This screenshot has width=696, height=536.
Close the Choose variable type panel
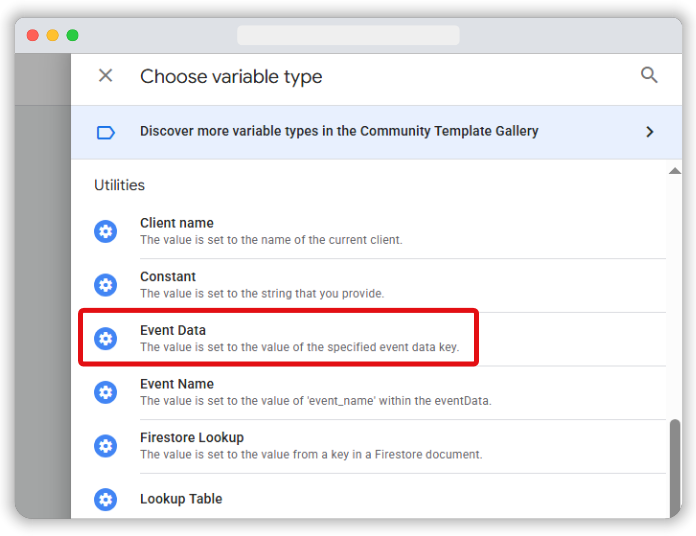(x=106, y=75)
